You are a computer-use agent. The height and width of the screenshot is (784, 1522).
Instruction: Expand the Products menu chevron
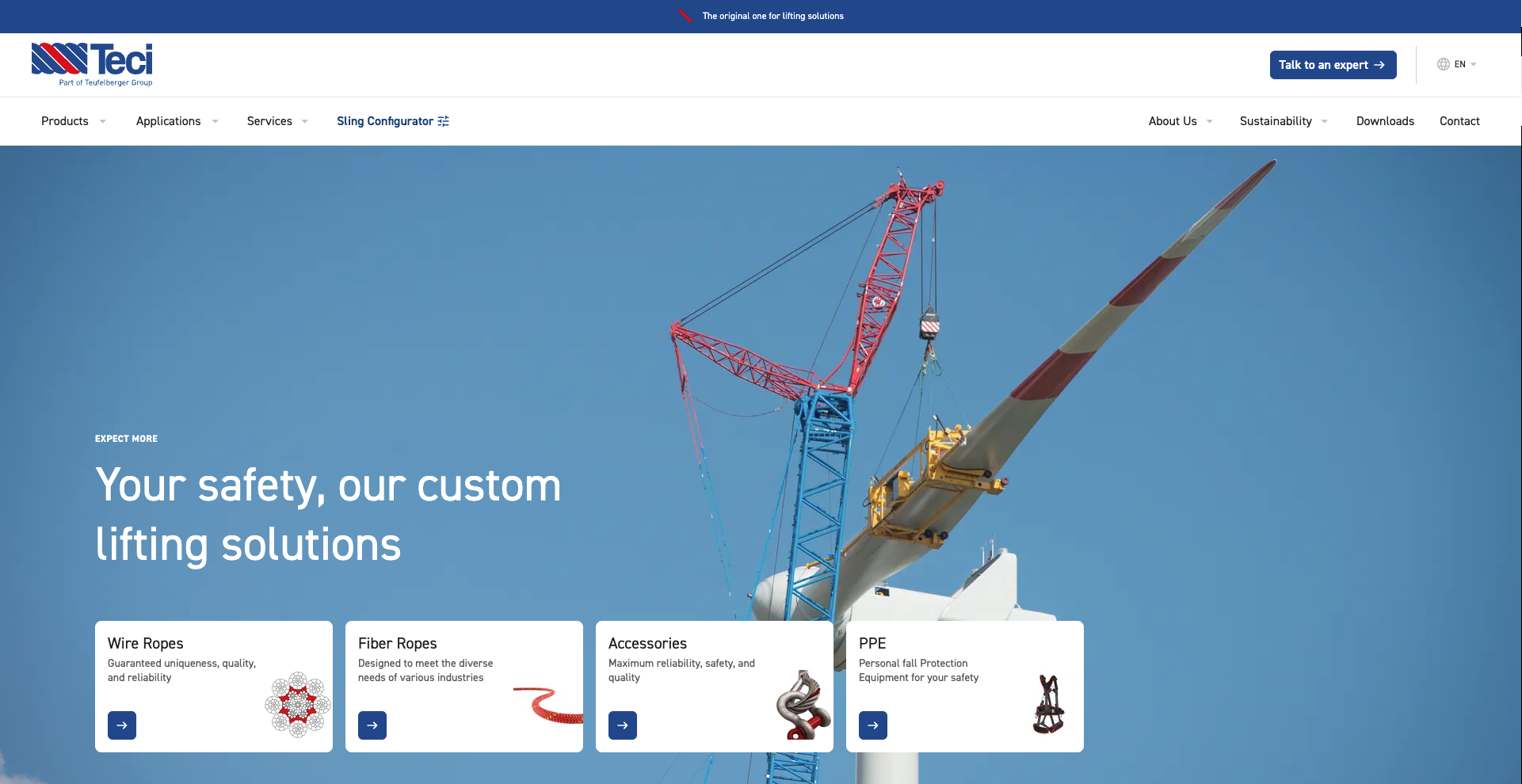click(x=103, y=121)
